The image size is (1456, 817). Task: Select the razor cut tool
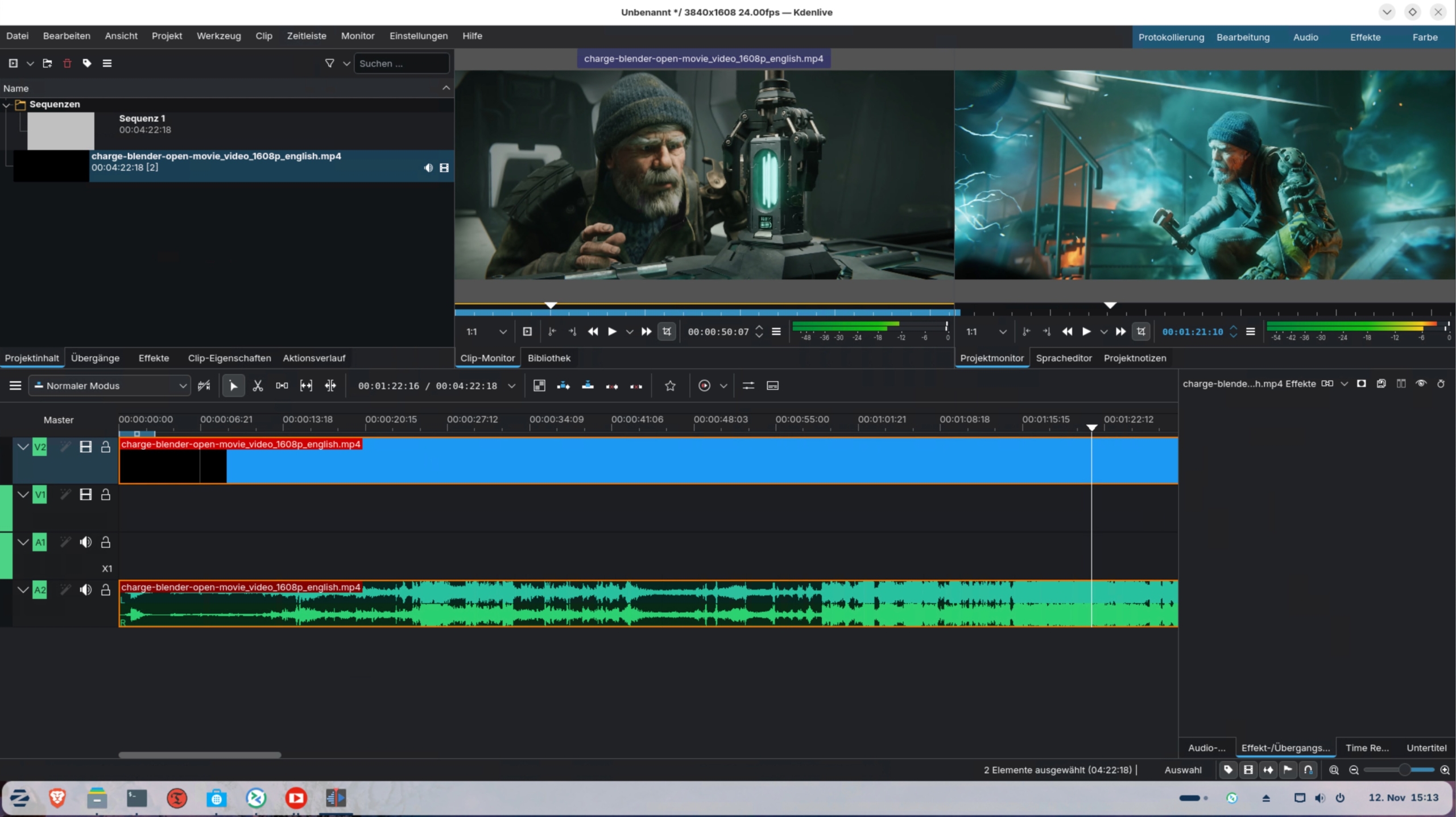coord(258,386)
